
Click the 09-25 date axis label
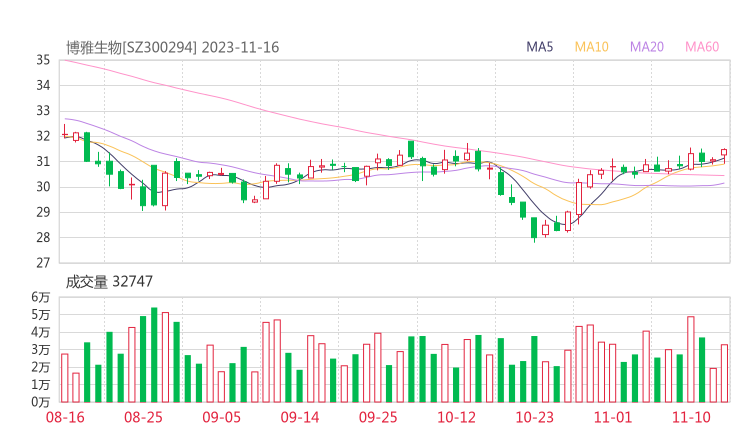click(378, 417)
